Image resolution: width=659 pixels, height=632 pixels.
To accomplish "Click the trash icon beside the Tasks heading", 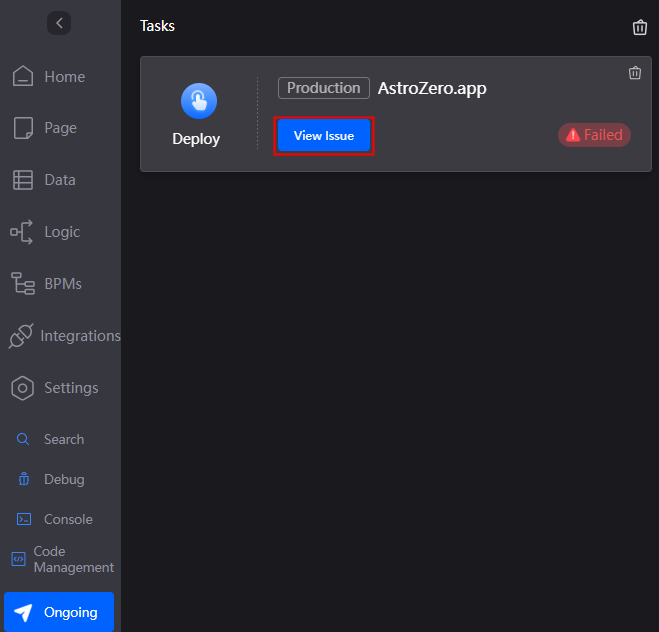I will (x=640, y=27).
